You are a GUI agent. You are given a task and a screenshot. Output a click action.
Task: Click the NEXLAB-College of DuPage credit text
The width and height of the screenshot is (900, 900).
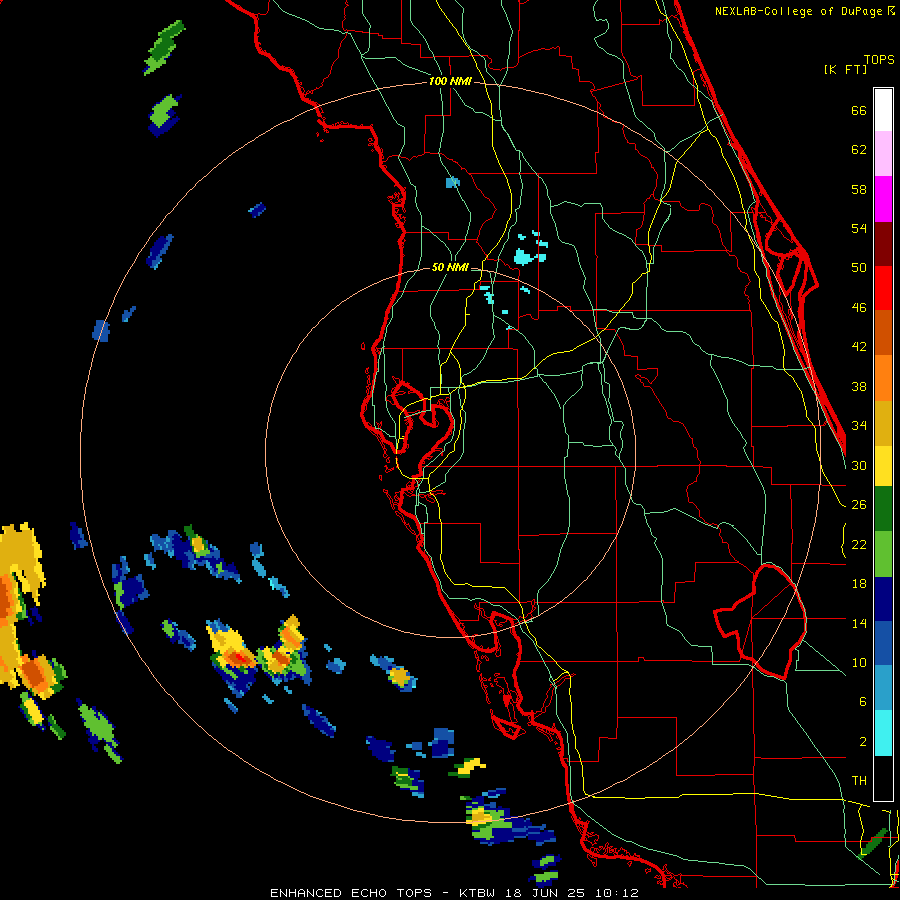pyautogui.click(x=800, y=11)
